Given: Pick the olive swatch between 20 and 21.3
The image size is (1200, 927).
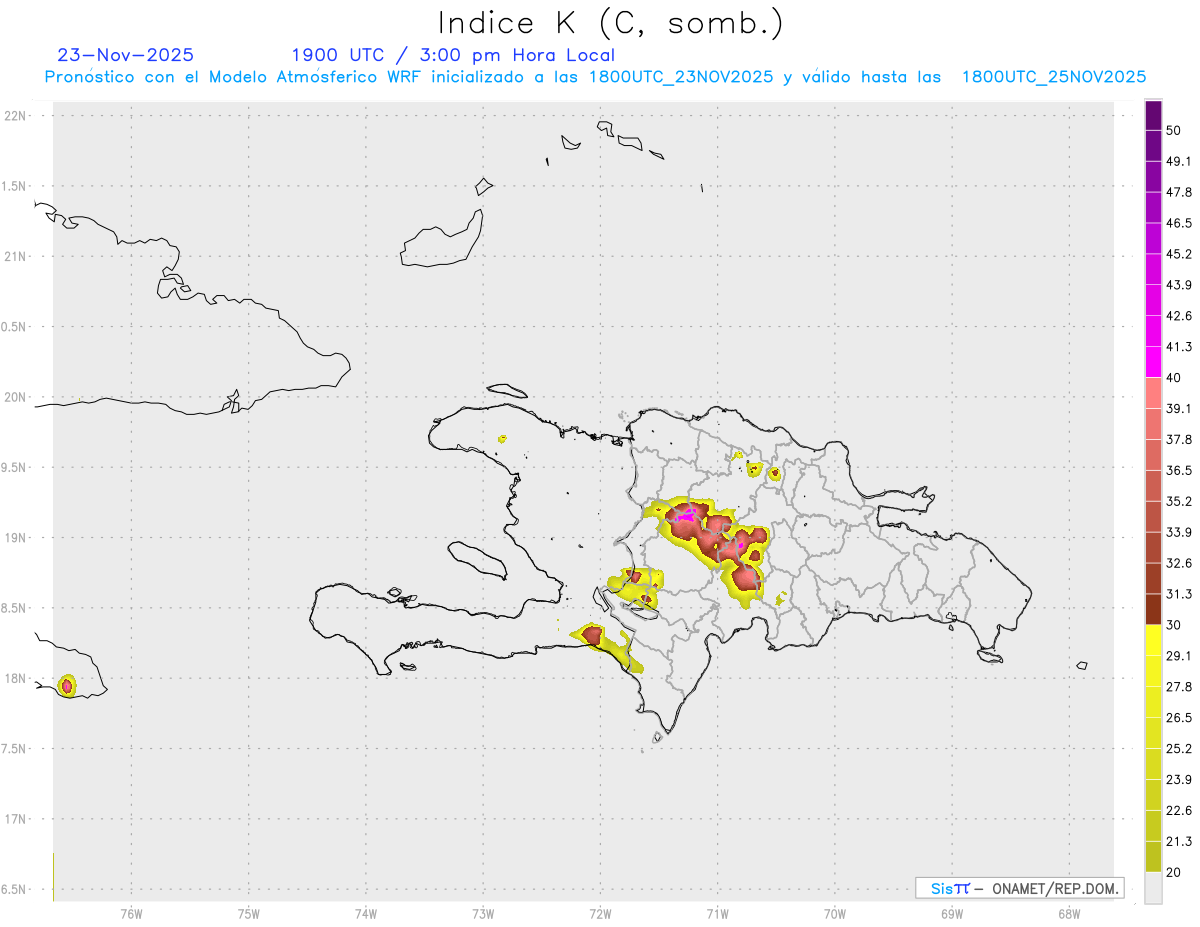Looking at the screenshot, I should coord(1153,857).
